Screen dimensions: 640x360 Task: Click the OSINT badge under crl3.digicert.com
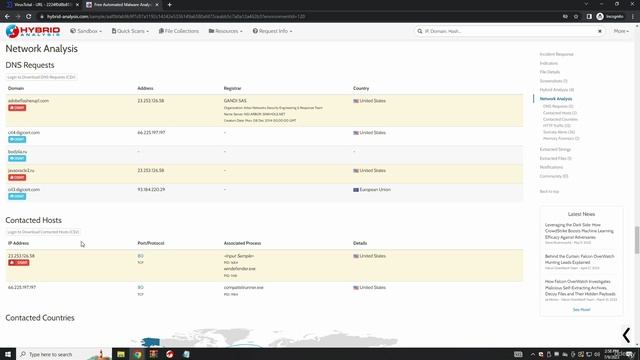(17, 196)
